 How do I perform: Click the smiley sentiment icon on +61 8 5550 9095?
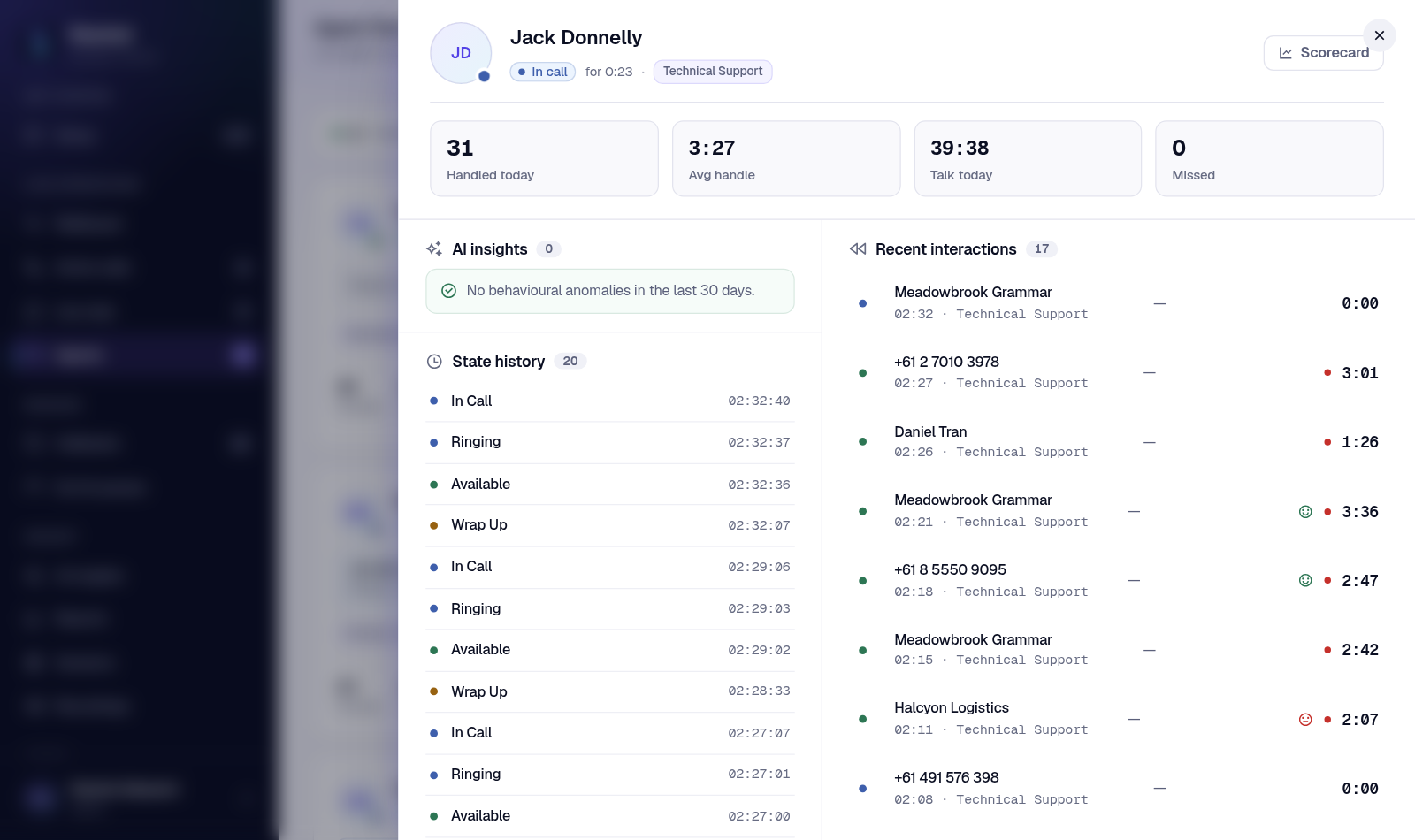(x=1305, y=581)
